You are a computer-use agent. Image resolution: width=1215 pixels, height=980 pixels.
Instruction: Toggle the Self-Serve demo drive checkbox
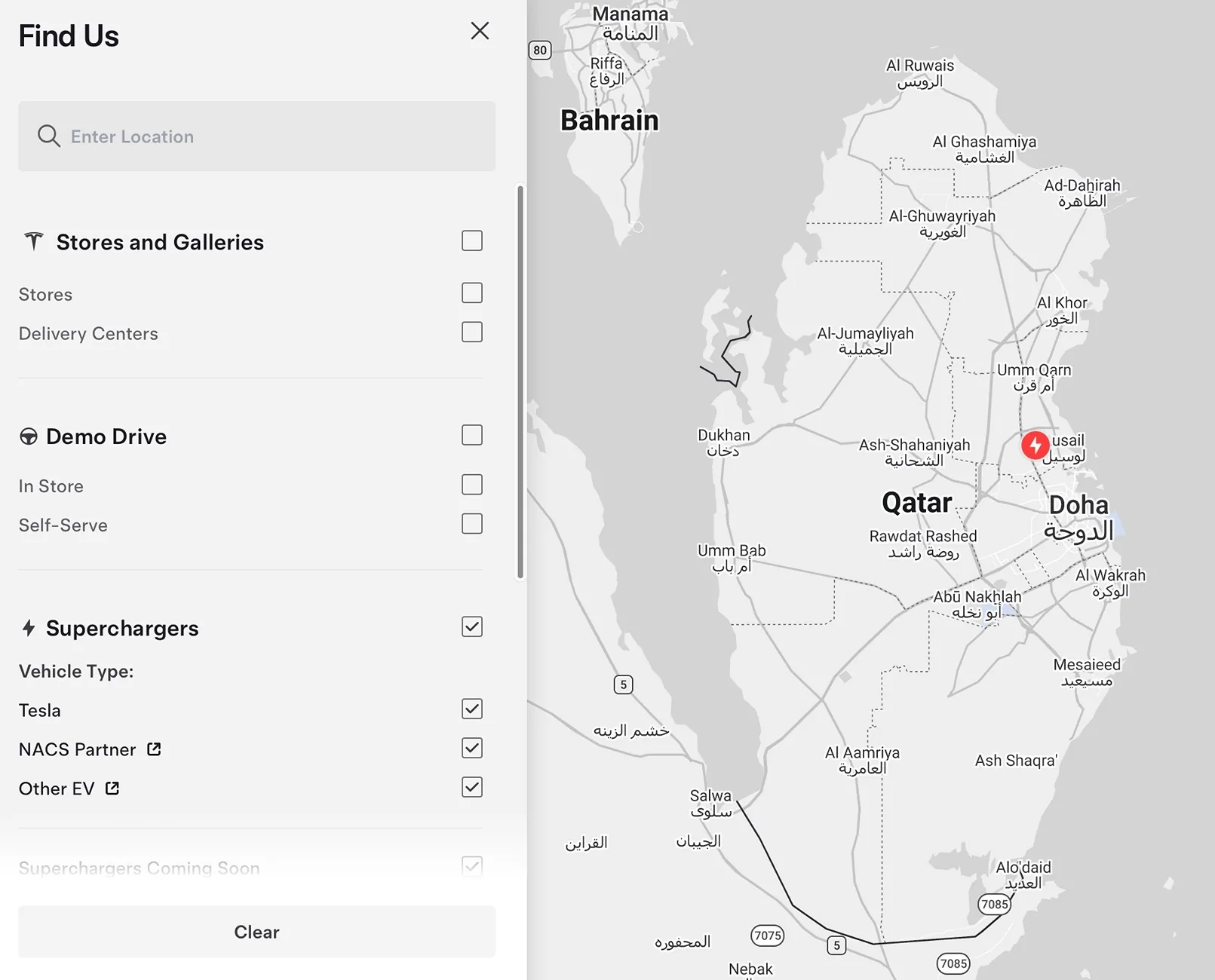(472, 524)
